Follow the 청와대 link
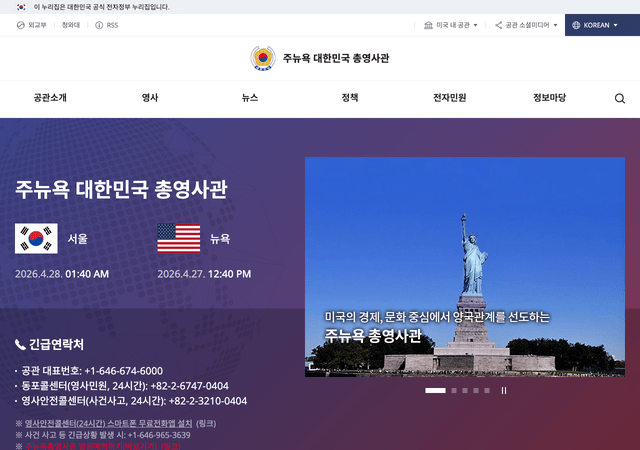Viewport: 640px width, 450px height. (x=71, y=25)
